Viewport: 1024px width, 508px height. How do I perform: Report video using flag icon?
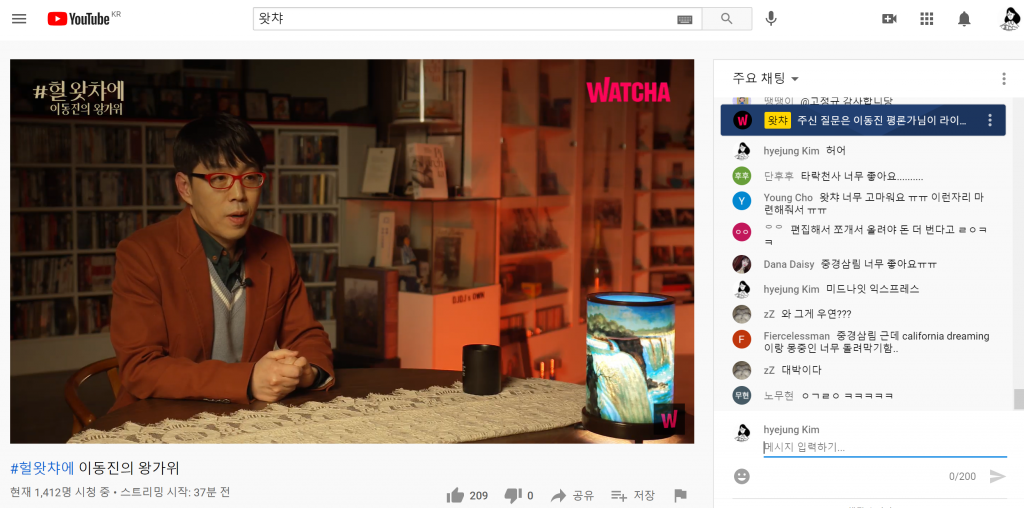tap(680, 496)
